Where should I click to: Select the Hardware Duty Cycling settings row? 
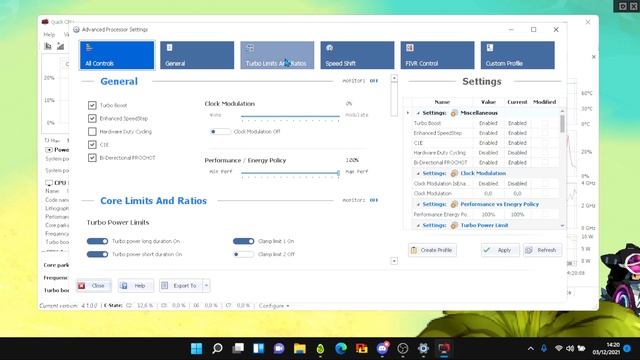pos(485,153)
